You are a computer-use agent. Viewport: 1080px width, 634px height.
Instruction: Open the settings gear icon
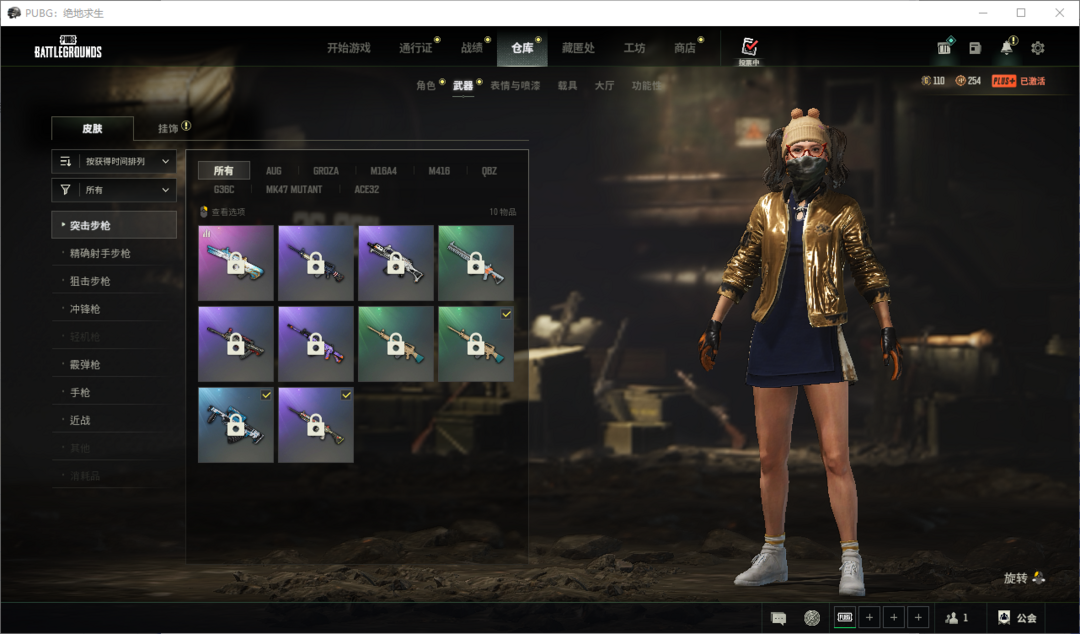tap(1038, 48)
